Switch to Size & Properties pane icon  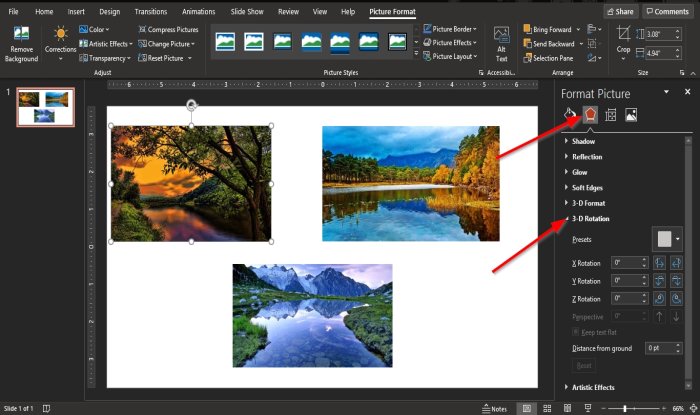[611, 114]
